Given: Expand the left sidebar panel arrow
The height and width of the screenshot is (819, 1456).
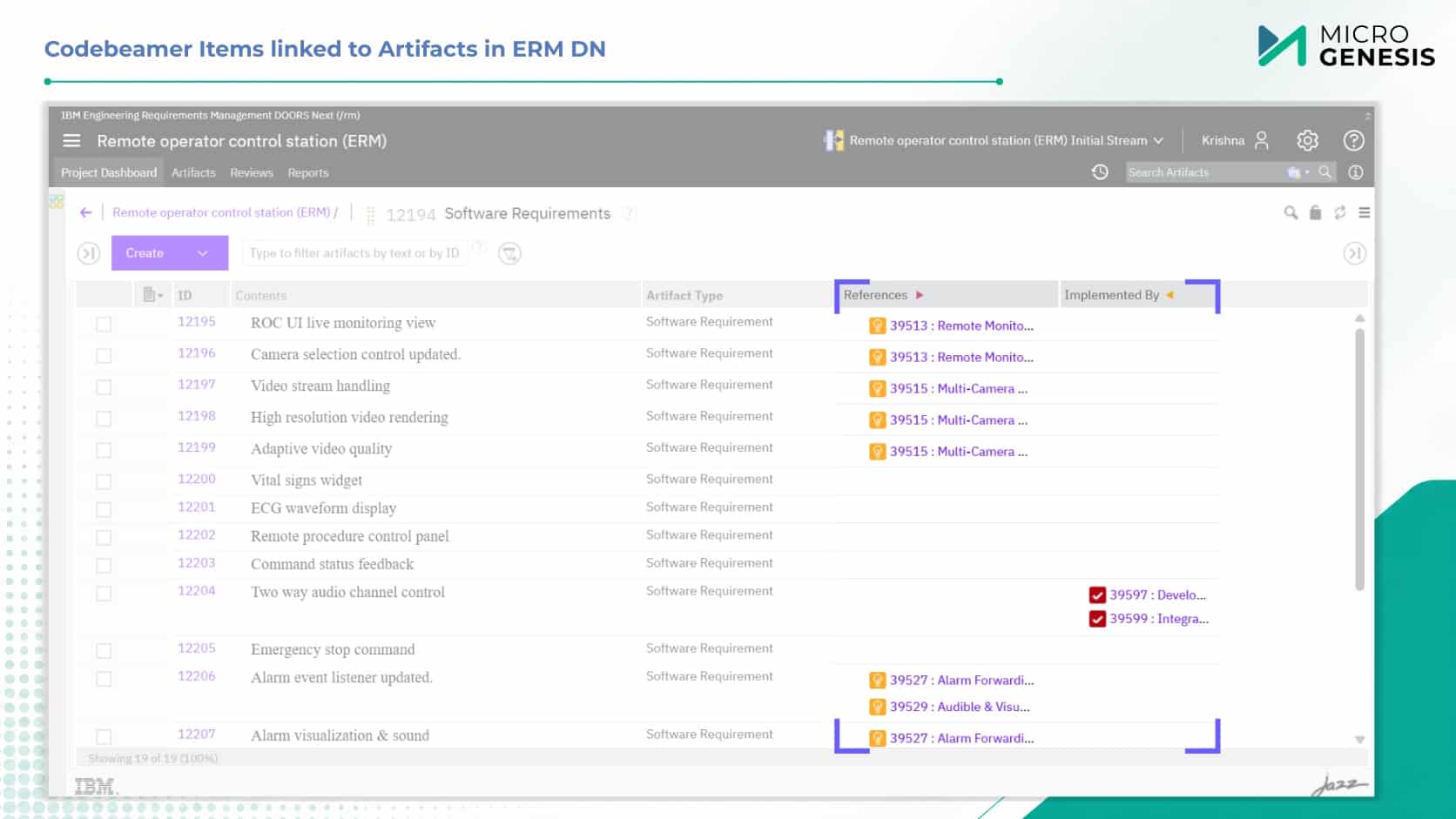Looking at the screenshot, I should 88,253.
